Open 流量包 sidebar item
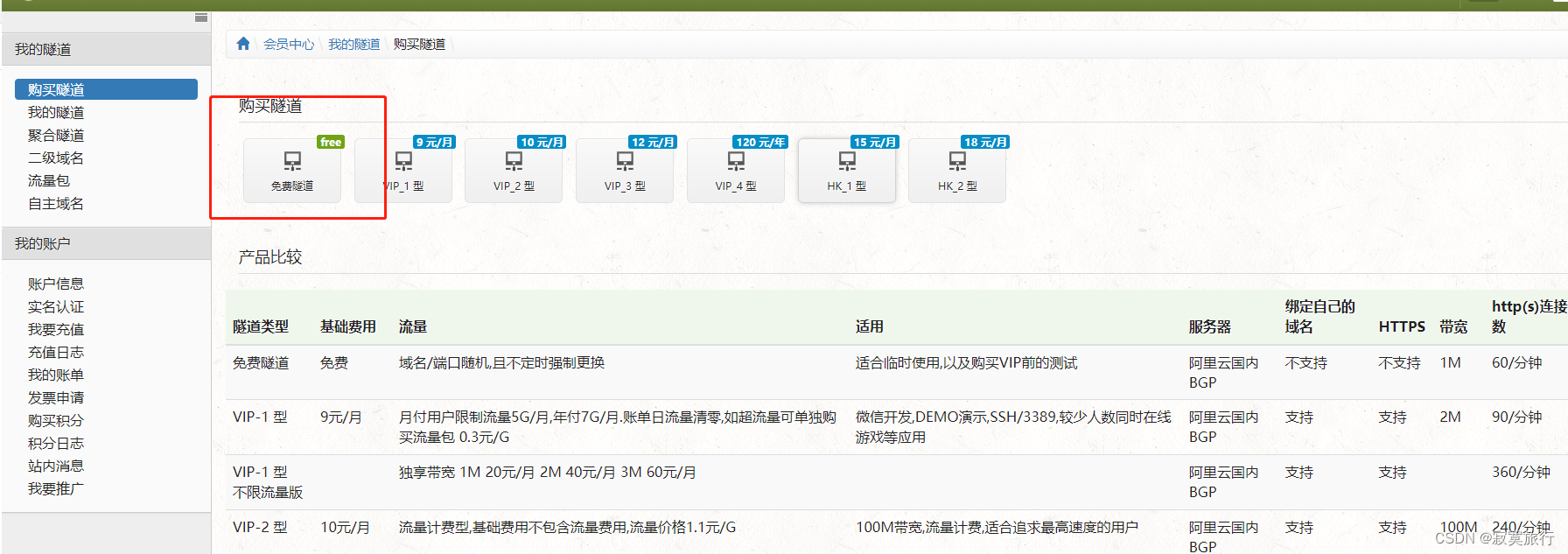 pyautogui.click(x=49, y=180)
